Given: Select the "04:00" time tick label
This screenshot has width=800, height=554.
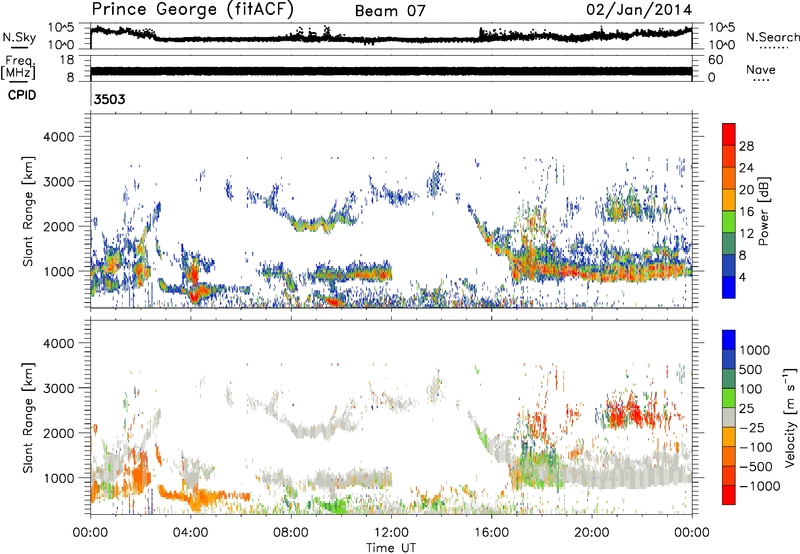Looking at the screenshot, I should [x=190, y=533].
